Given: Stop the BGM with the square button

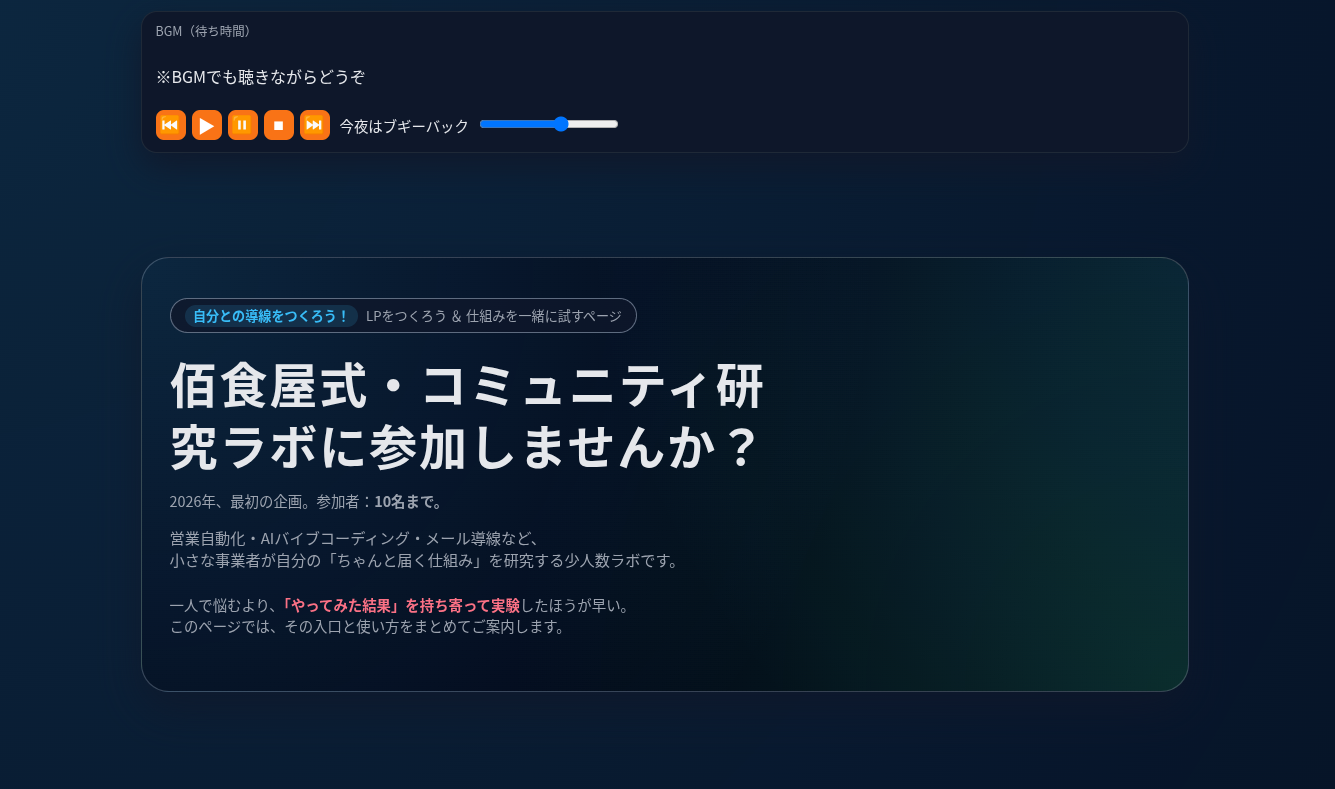Looking at the screenshot, I should [279, 125].
